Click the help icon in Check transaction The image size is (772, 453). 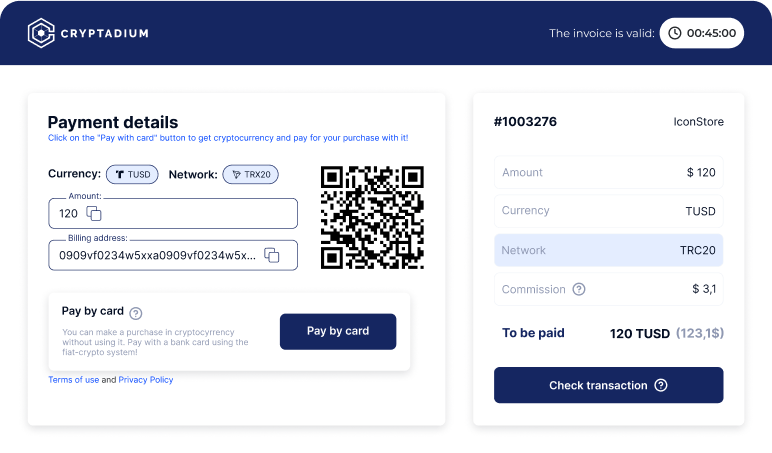click(x=661, y=385)
